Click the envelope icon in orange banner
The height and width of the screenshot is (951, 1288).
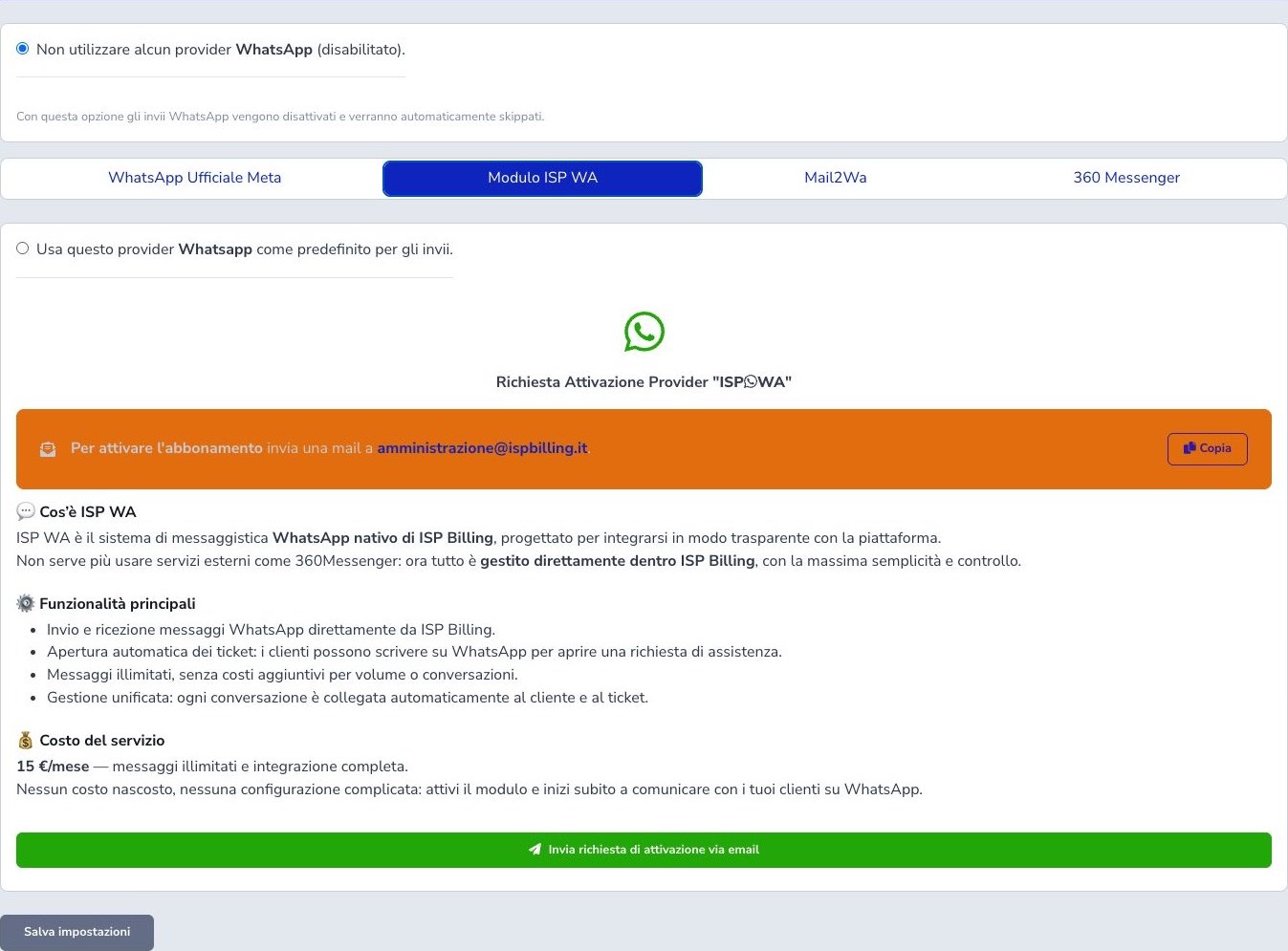tap(48, 449)
